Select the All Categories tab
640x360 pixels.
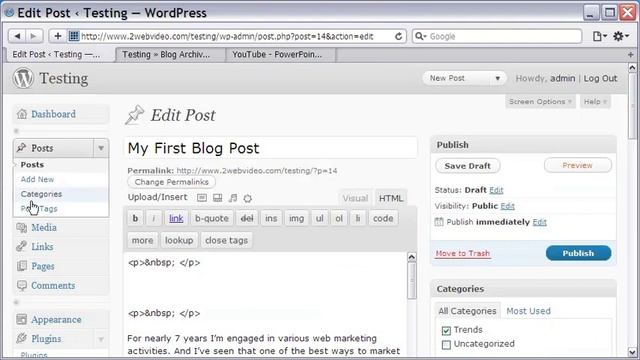(467, 311)
